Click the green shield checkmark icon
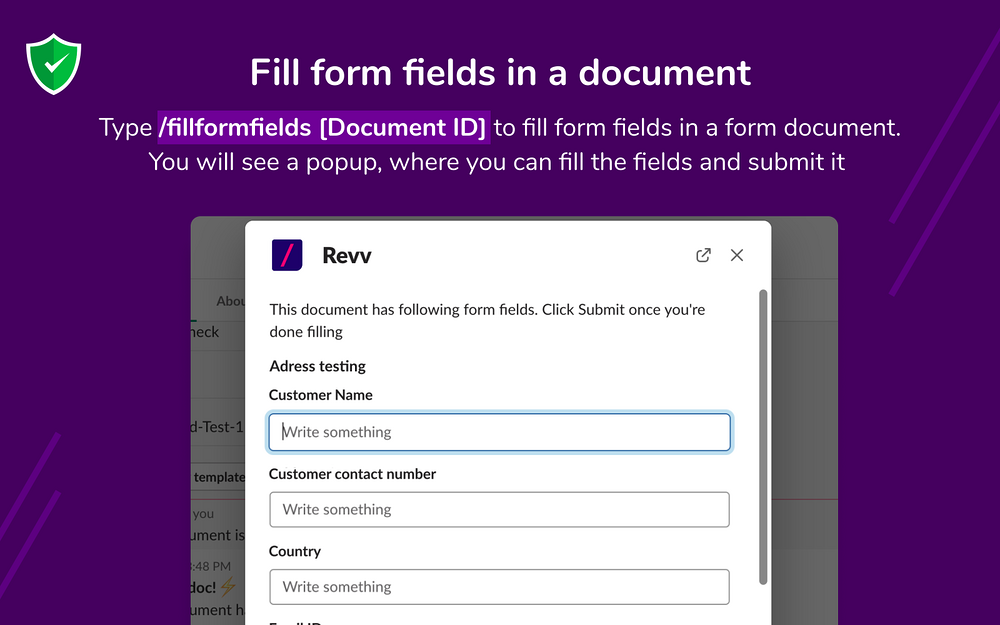 click(54, 64)
